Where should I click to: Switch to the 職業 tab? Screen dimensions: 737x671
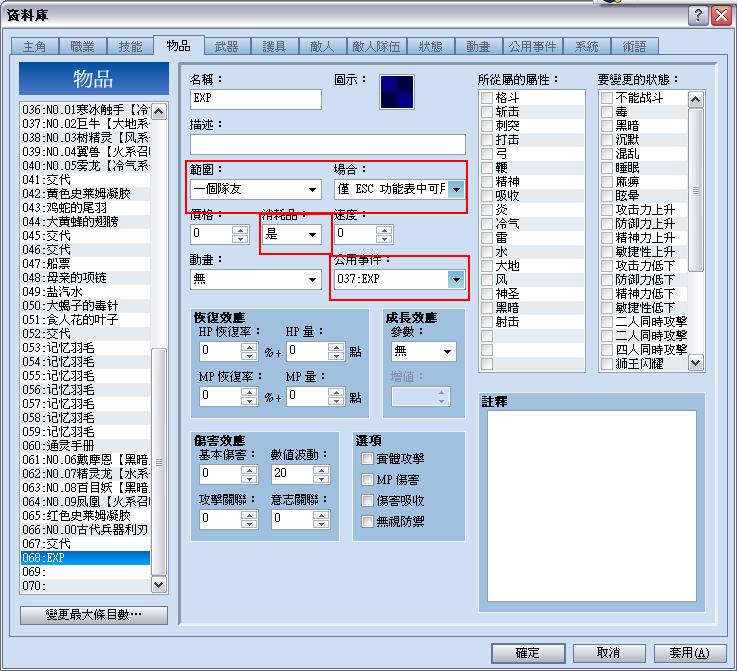(x=82, y=47)
